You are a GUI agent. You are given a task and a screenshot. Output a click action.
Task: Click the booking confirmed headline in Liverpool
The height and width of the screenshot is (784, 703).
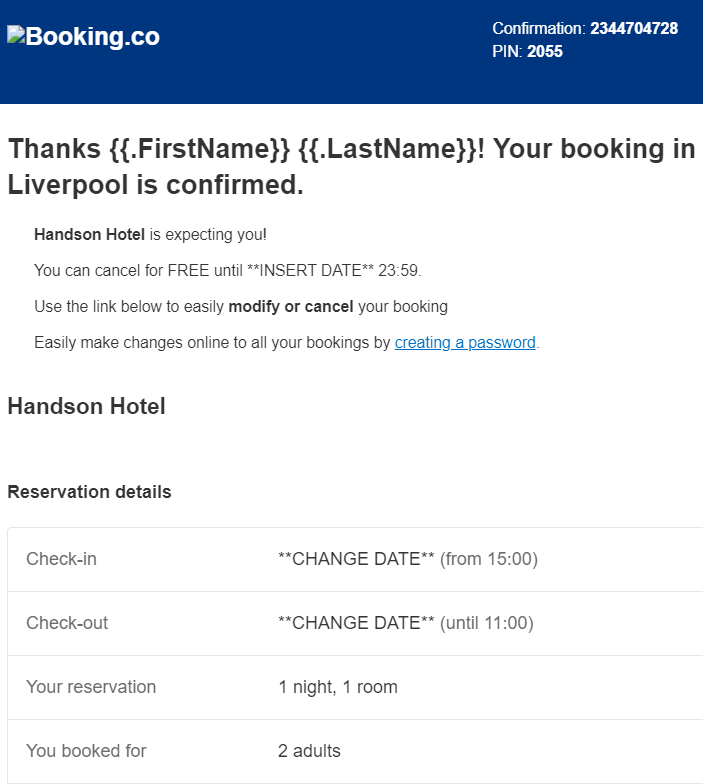point(352,166)
